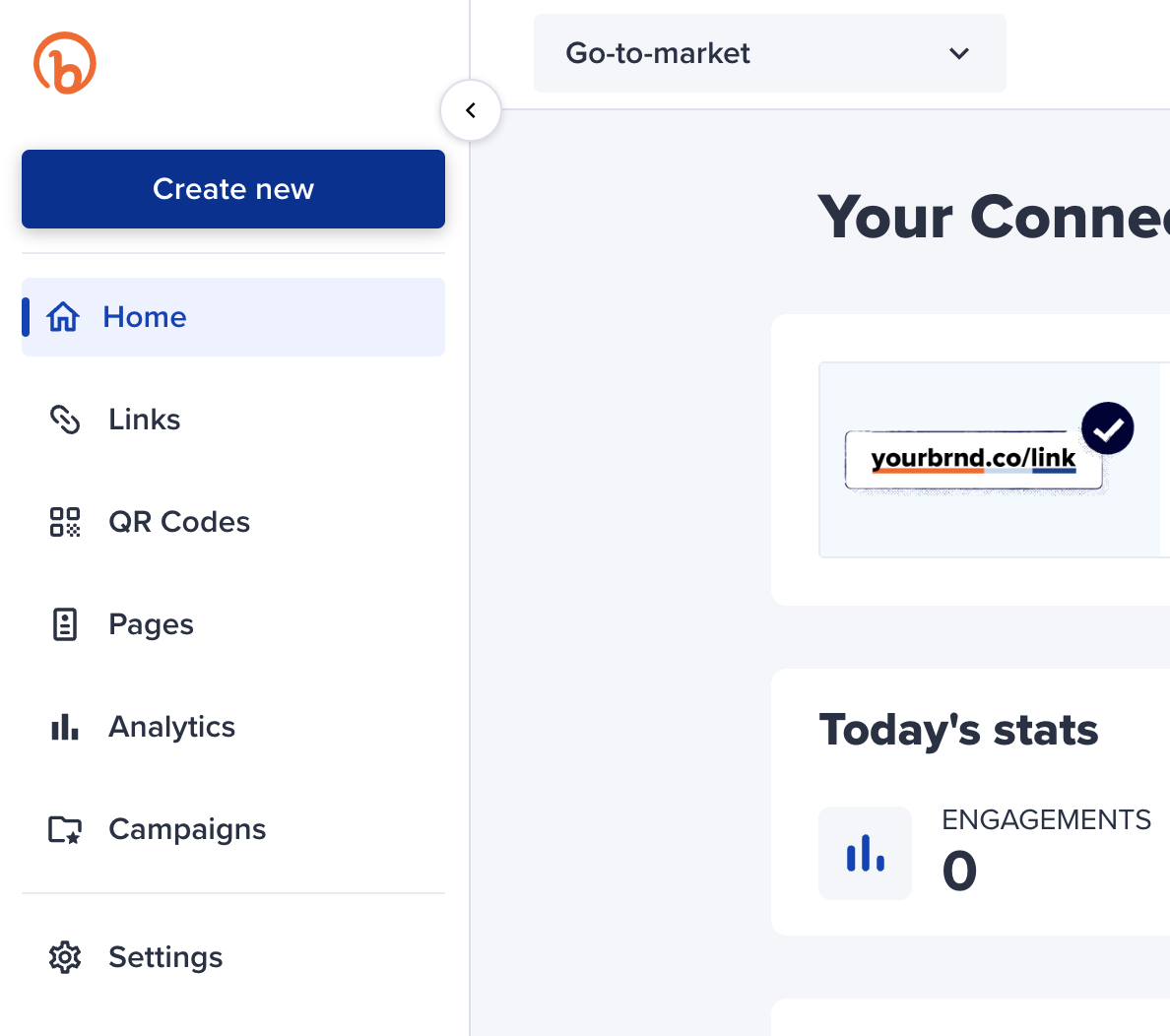Collapse the sidebar with the arrow button

470,110
